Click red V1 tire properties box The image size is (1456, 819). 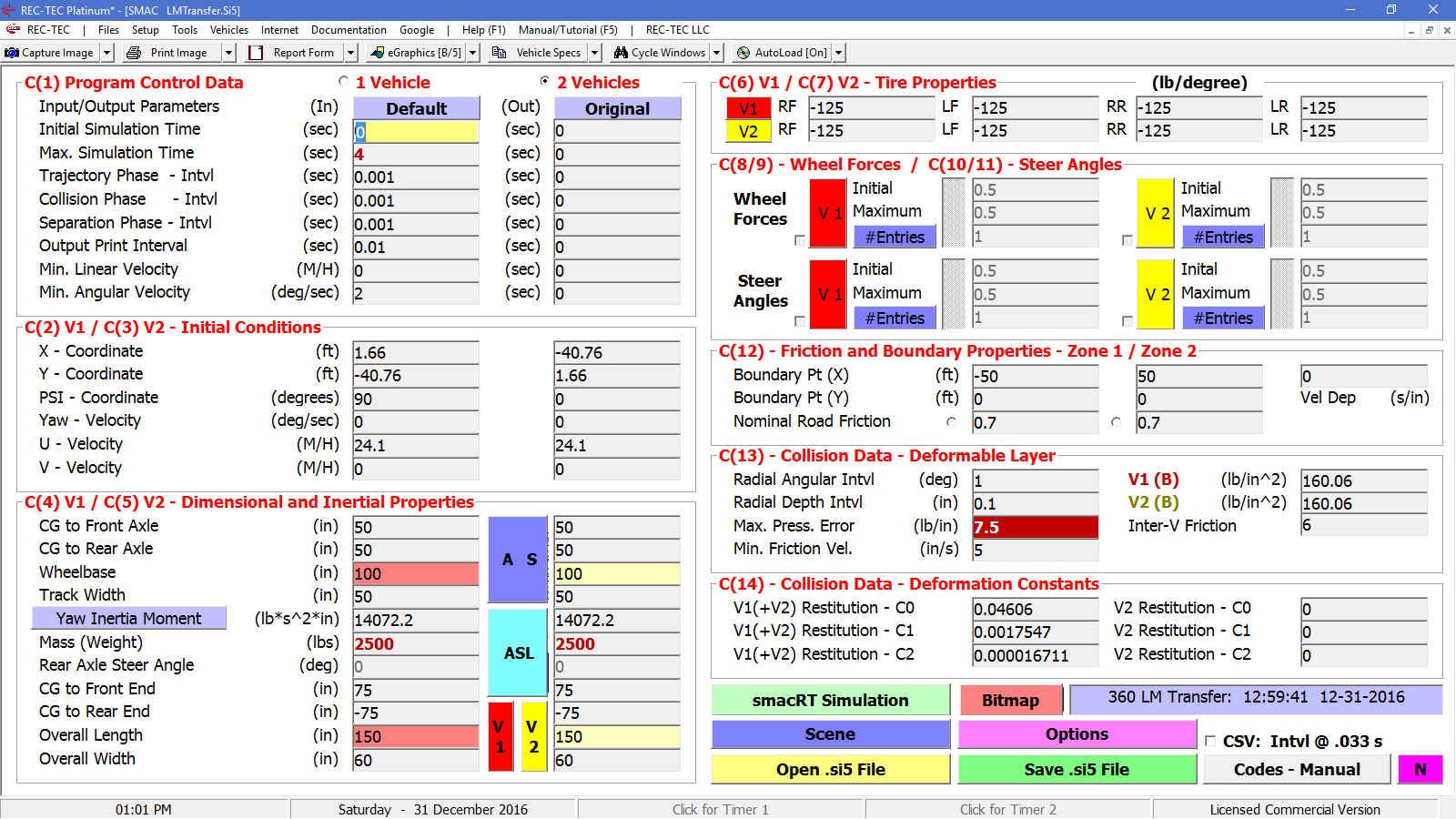pos(748,107)
